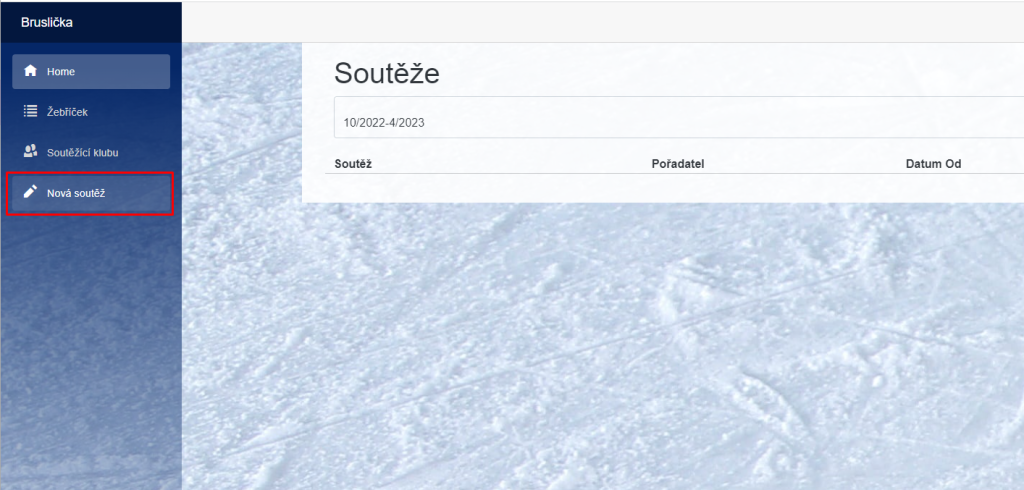
Task: Go to Soutěžící klubu section
Action: (x=91, y=152)
